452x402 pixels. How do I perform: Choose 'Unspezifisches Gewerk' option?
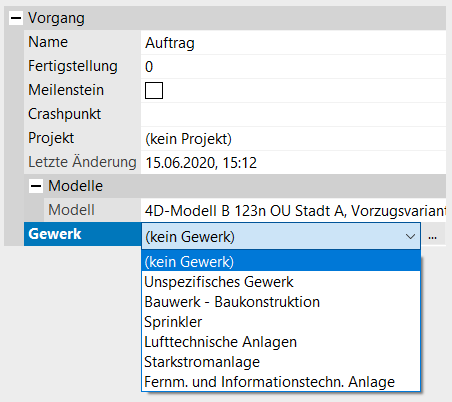click(281, 282)
